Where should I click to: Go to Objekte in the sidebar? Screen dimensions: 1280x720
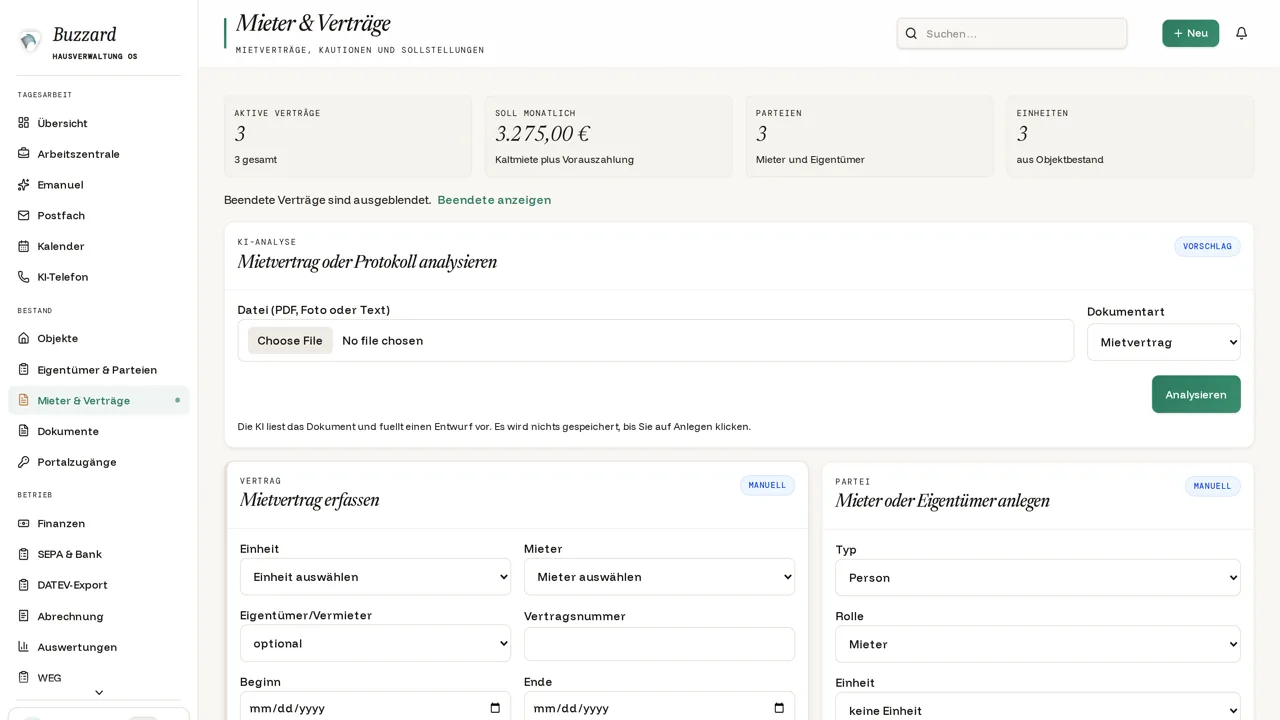pyautogui.click(x=98, y=338)
